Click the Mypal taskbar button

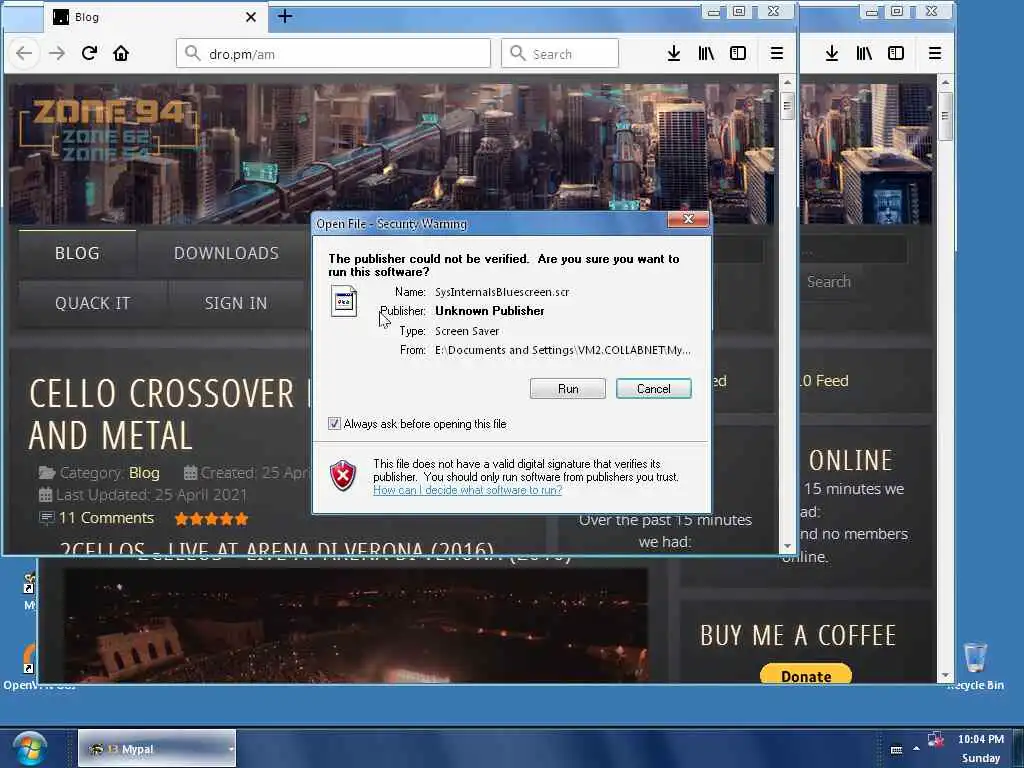tap(157, 748)
